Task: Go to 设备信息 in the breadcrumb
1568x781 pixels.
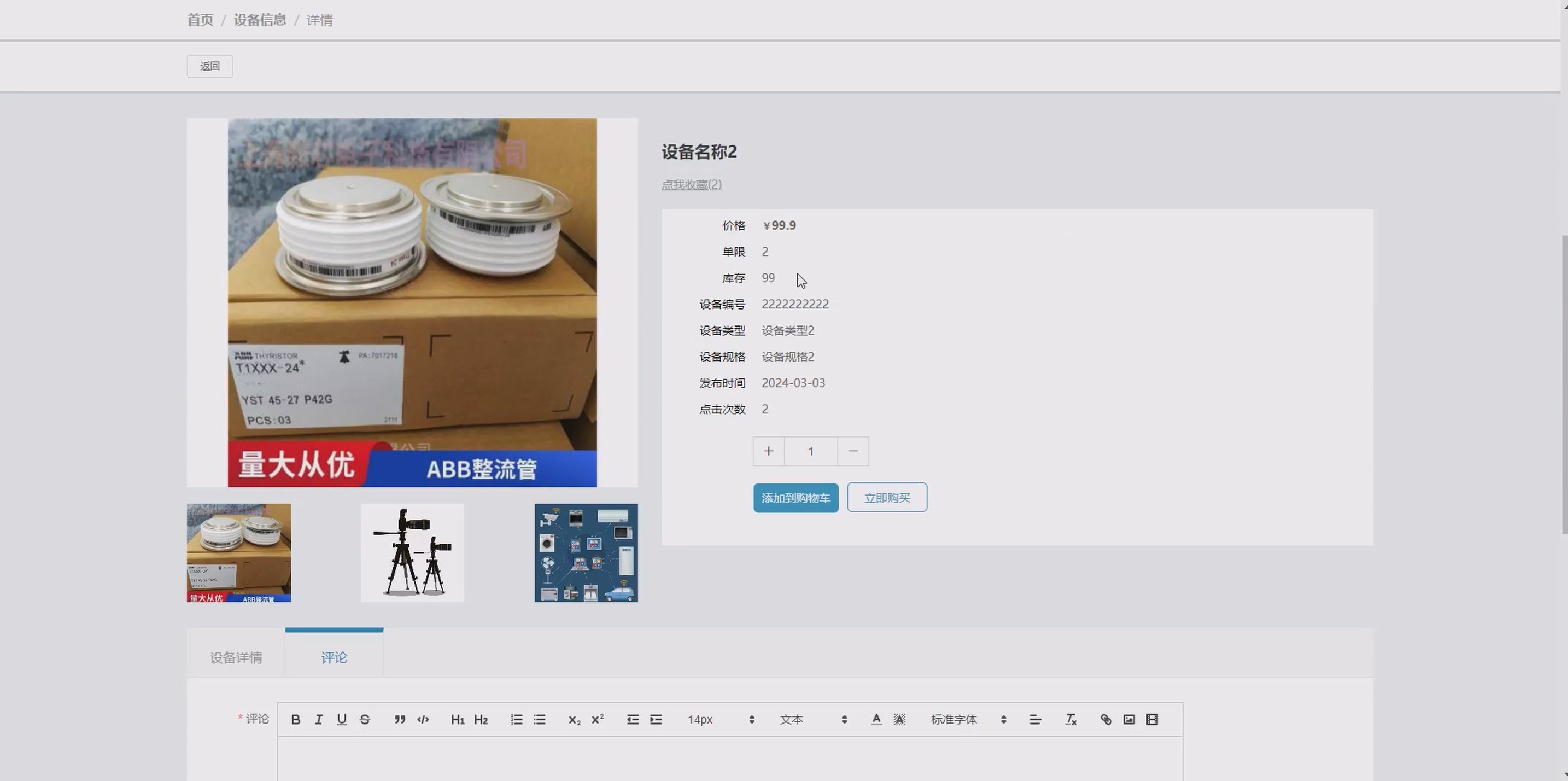Action: pos(260,20)
